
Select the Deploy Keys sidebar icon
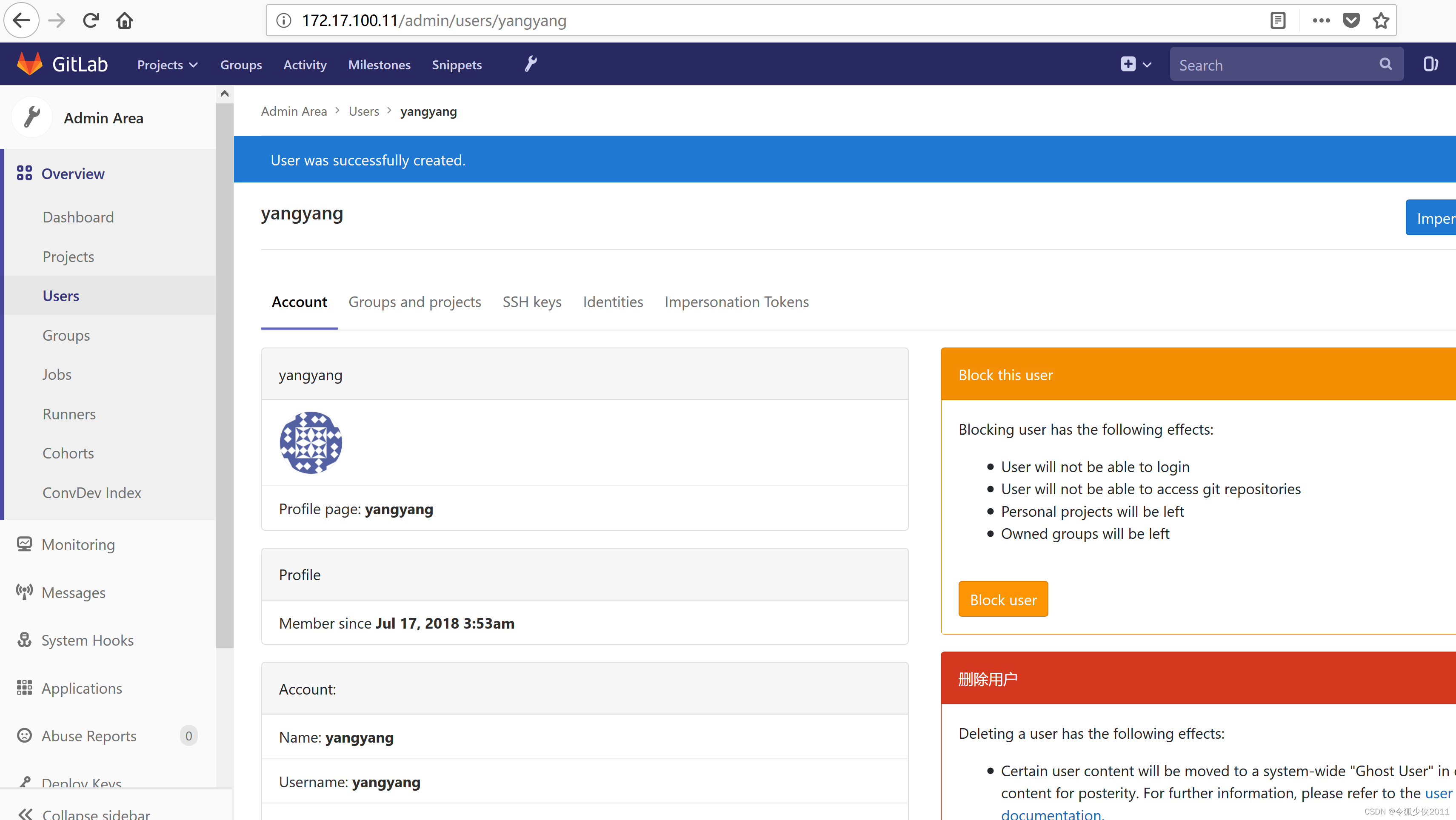(25, 782)
